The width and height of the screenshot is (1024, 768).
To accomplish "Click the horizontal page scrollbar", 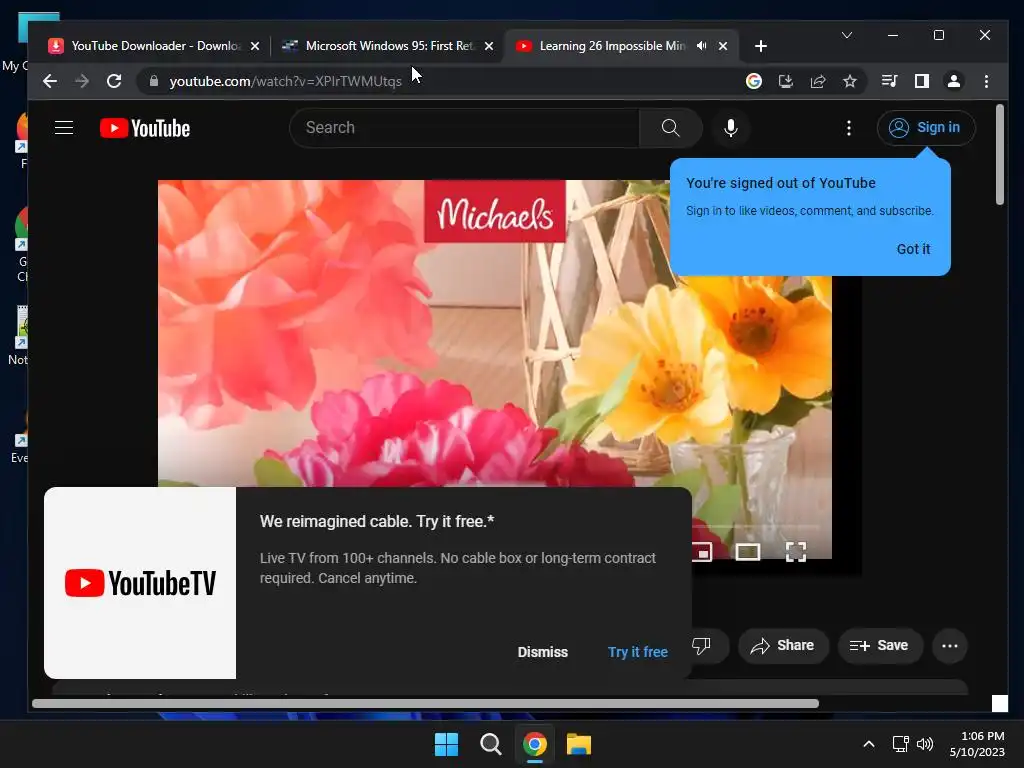I will click(x=425, y=703).
